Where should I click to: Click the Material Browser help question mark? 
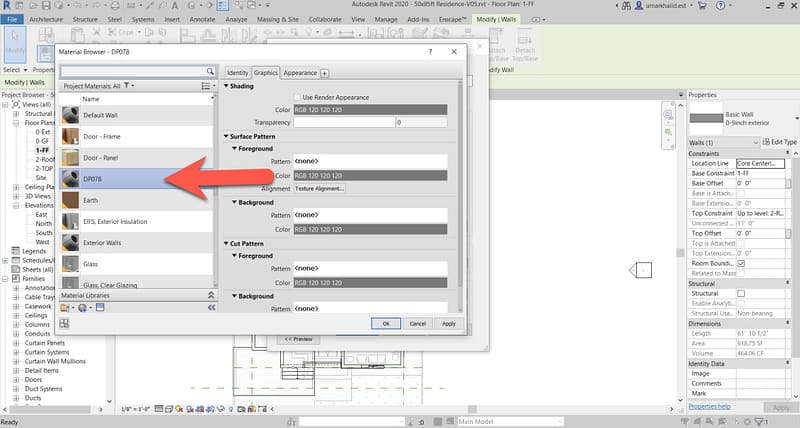coord(430,52)
